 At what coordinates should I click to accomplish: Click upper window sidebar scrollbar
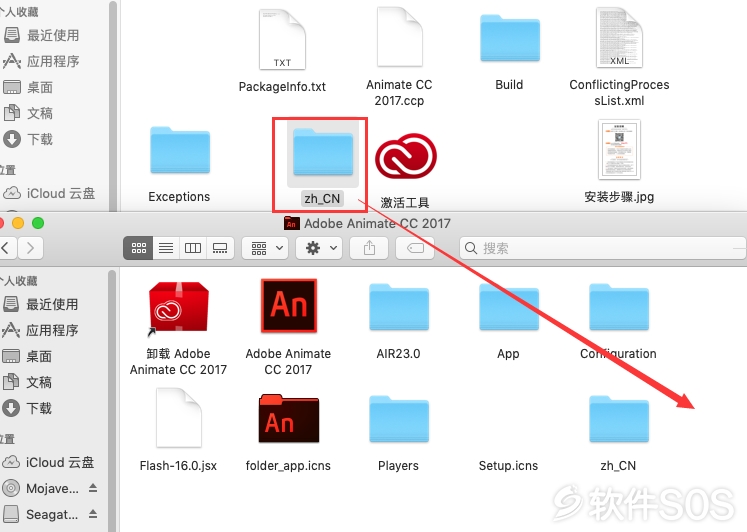113,105
